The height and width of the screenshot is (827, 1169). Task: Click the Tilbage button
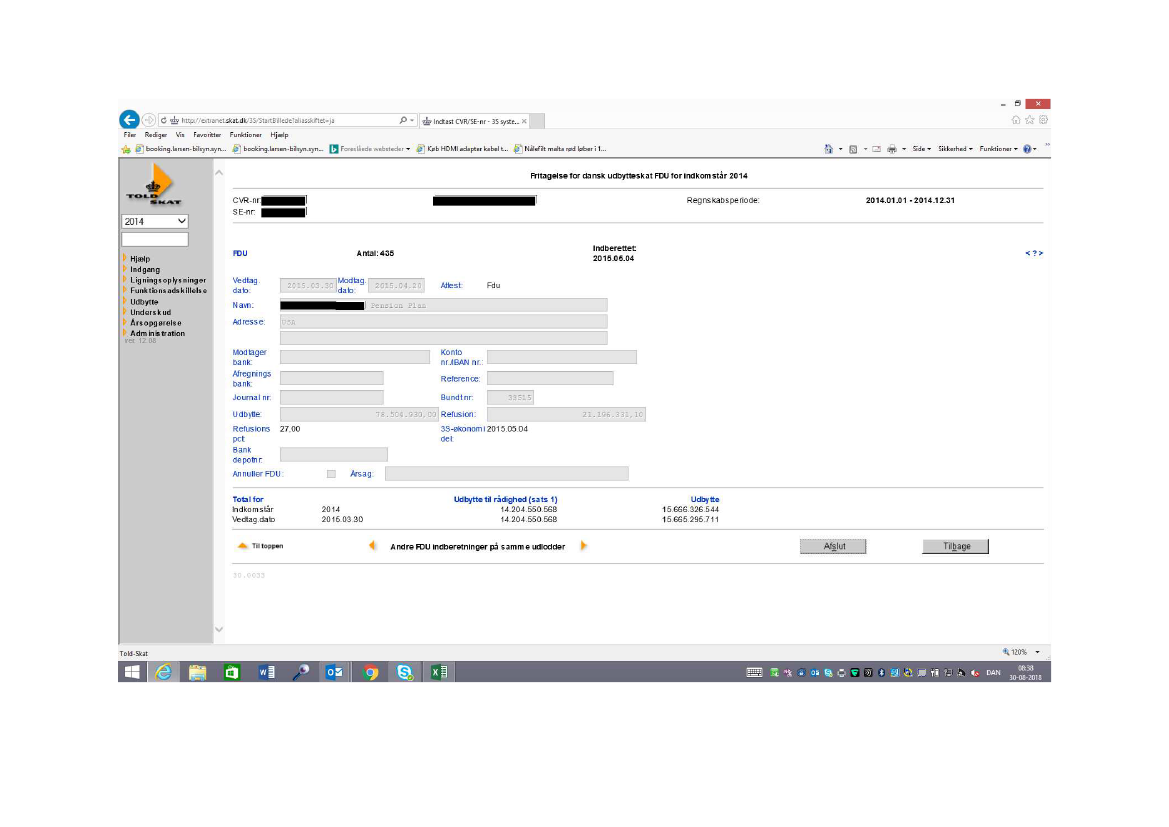[x=956, y=547]
